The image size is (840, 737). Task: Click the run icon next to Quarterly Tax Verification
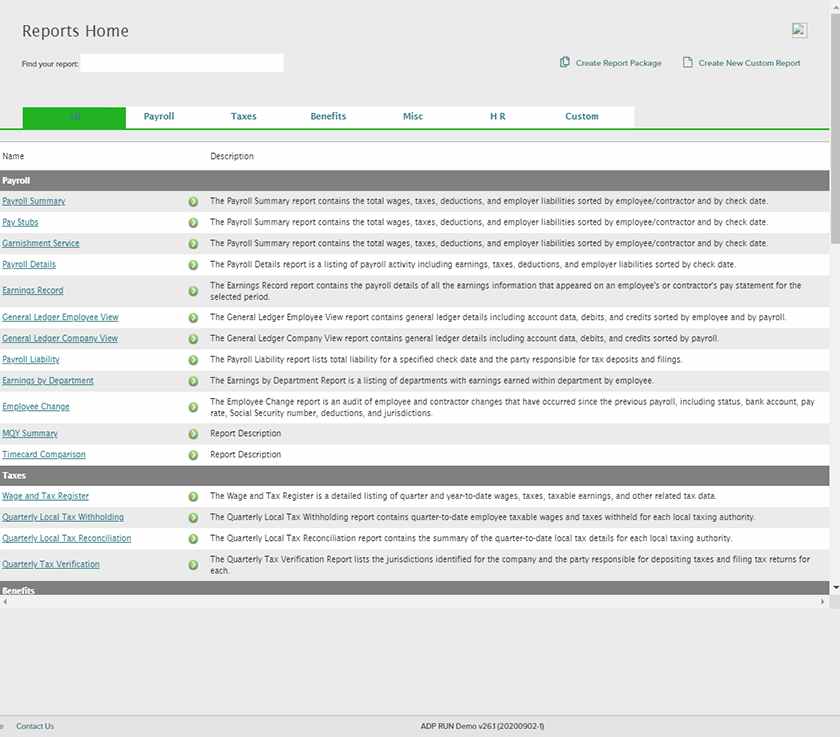click(x=193, y=564)
